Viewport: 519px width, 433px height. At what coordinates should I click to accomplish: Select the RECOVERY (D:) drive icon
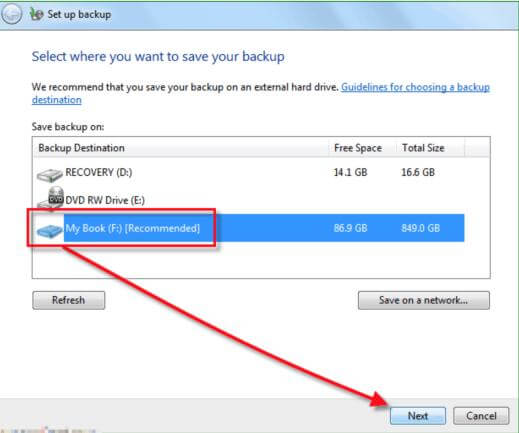click(x=49, y=175)
